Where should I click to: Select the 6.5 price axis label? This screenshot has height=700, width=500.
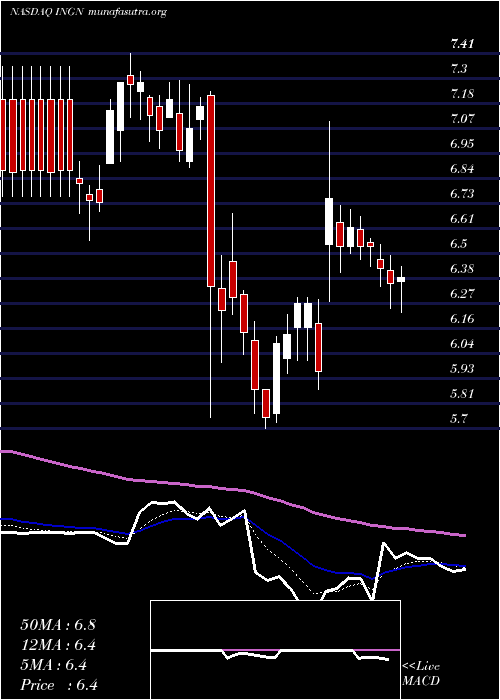tap(459, 244)
